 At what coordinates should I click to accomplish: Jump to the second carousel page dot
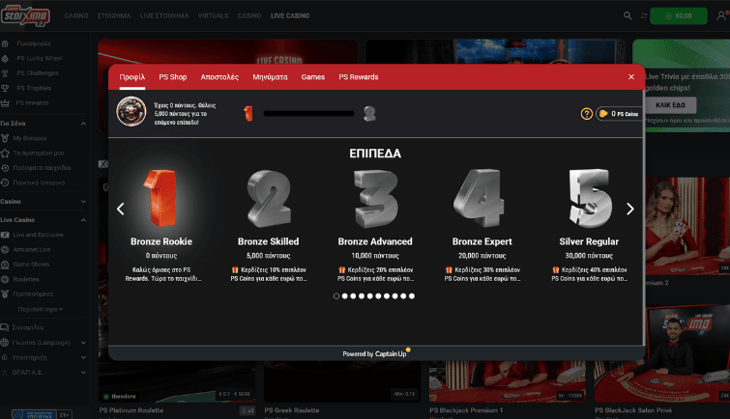coord(345,296)
